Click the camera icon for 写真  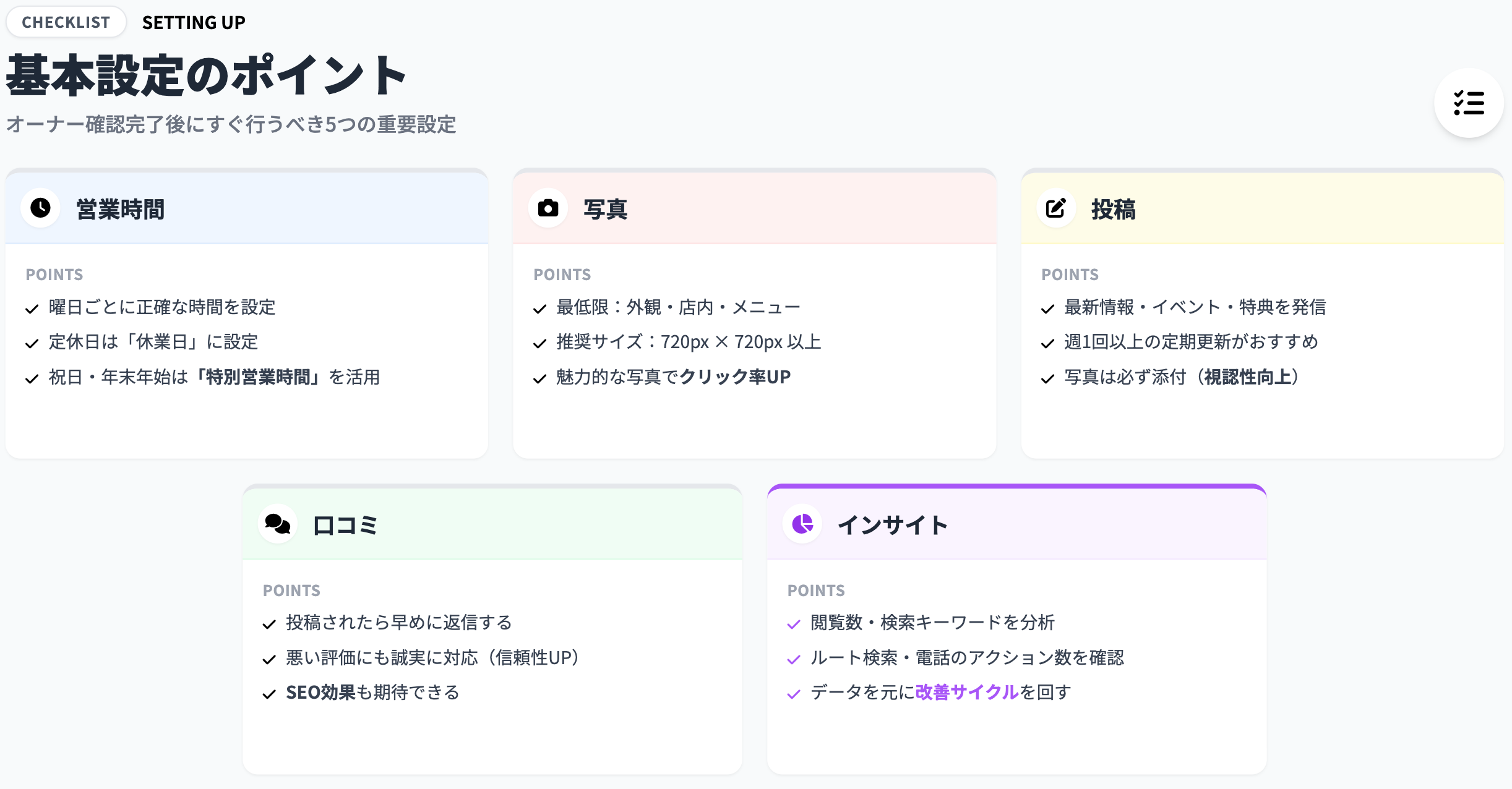[x=548, y=208]
